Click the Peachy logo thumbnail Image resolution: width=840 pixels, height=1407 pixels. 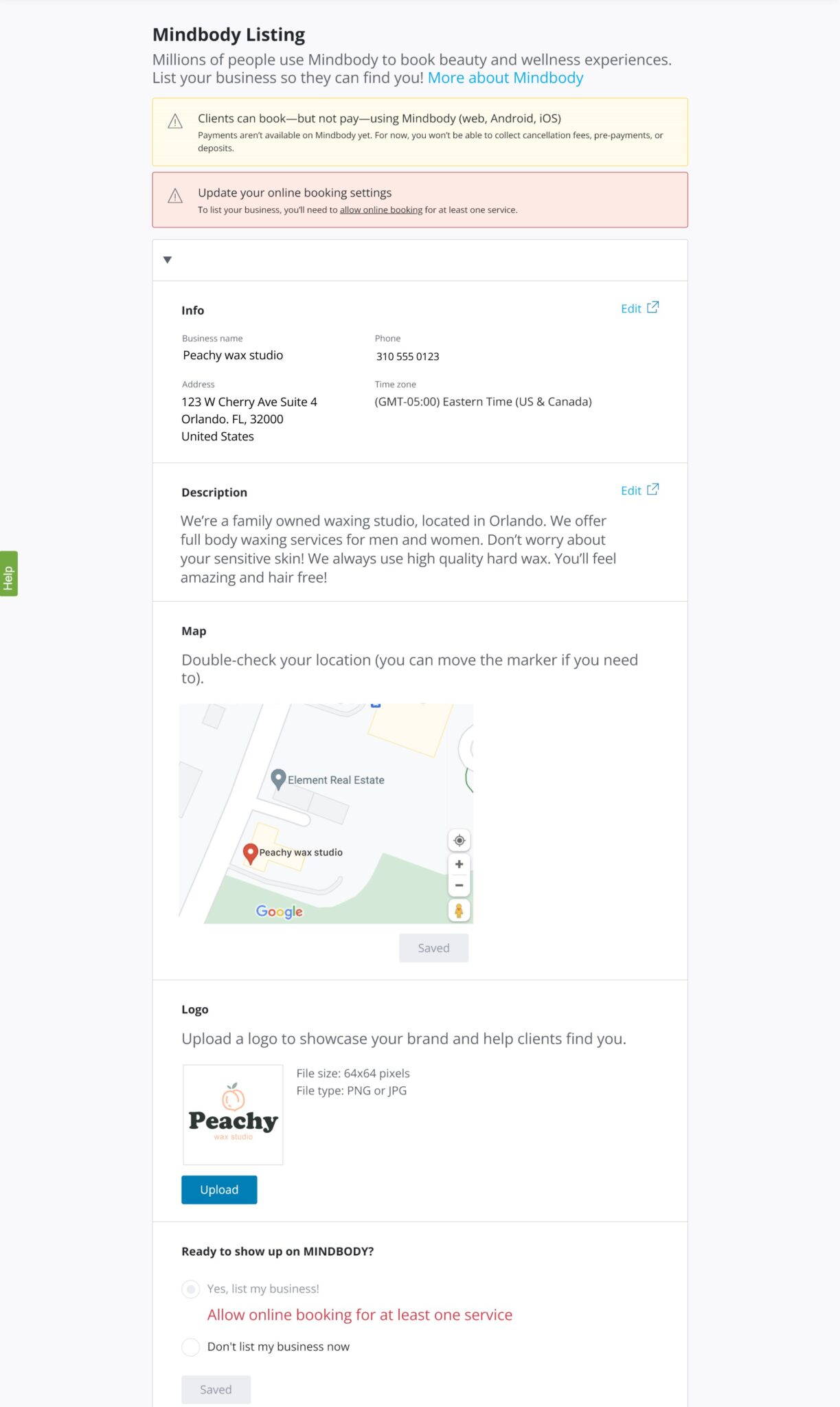[x=233, y=1115]
